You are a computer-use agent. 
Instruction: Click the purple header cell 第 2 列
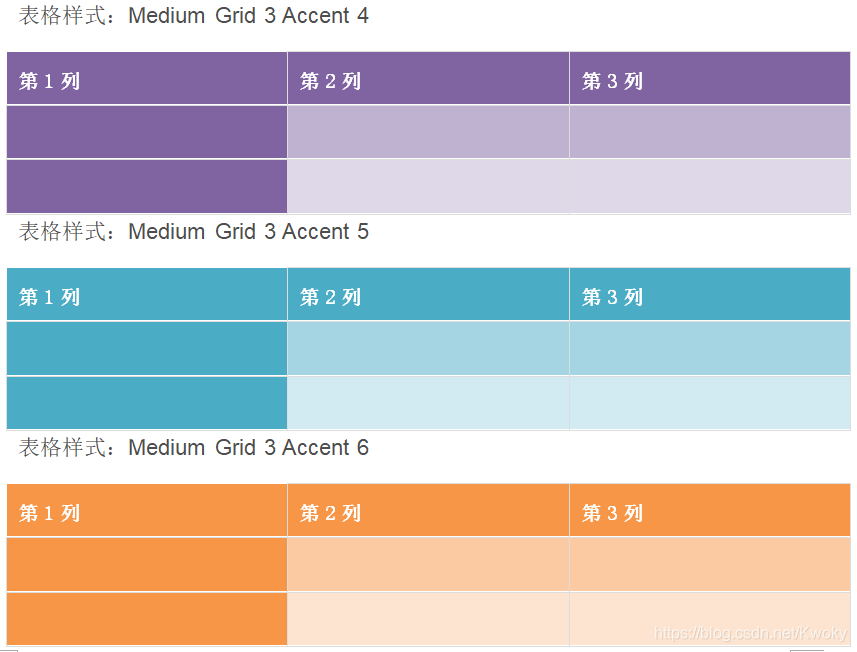[428, 78]
